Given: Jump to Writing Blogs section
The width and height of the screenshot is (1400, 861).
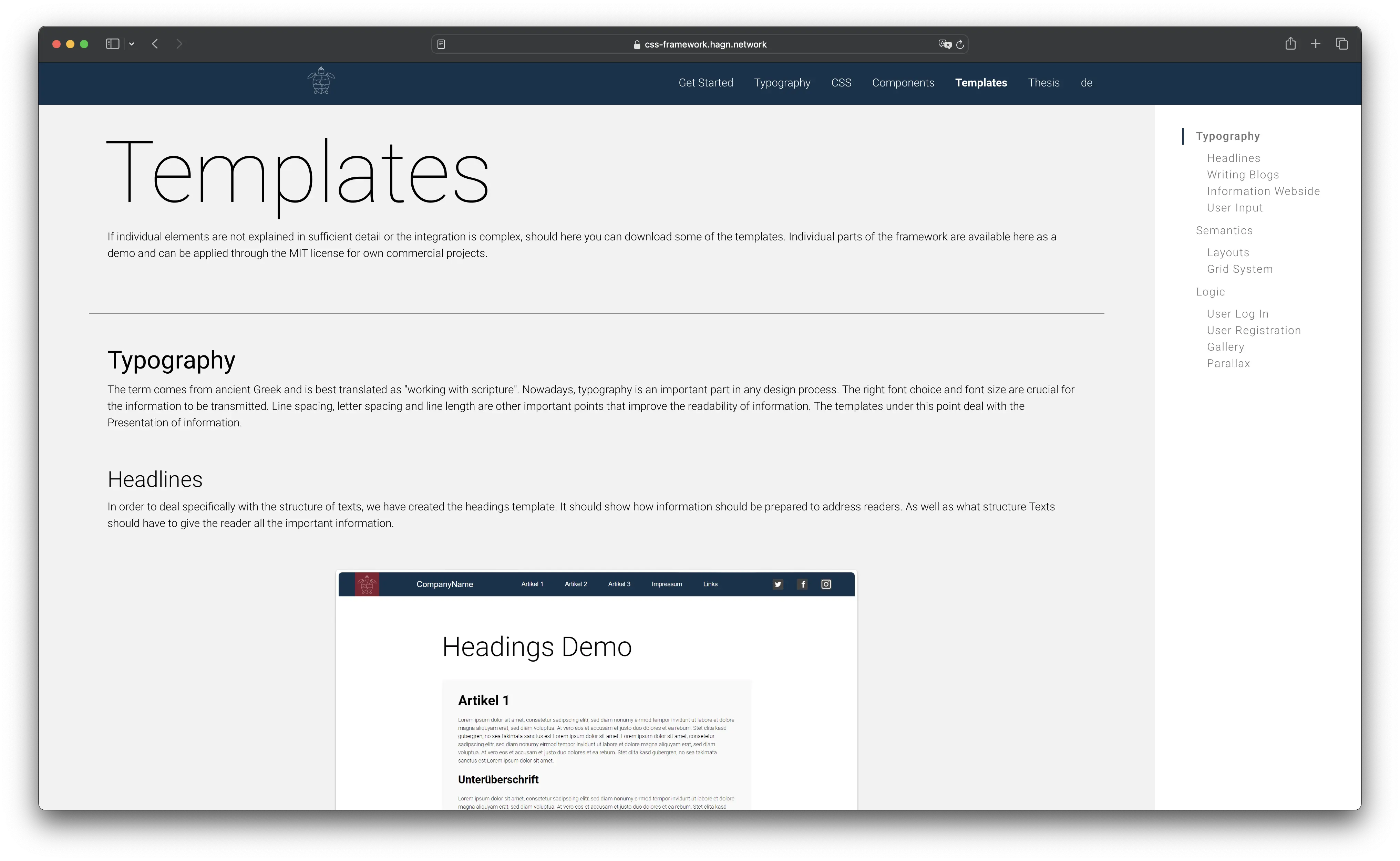Looking at the screenshot, I should [1242, 175].
